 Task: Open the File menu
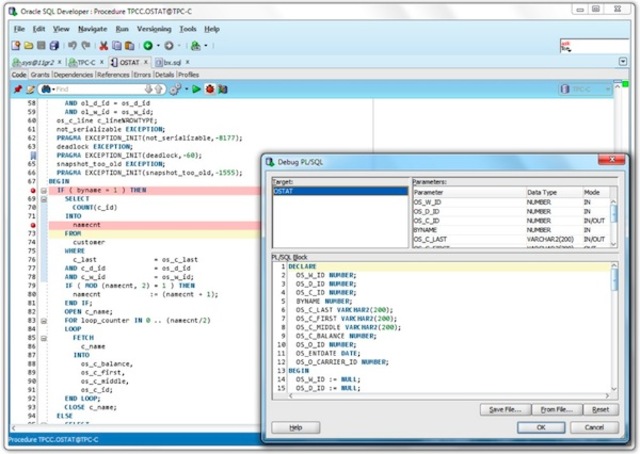pyautogui.click(x=19, y=29)
